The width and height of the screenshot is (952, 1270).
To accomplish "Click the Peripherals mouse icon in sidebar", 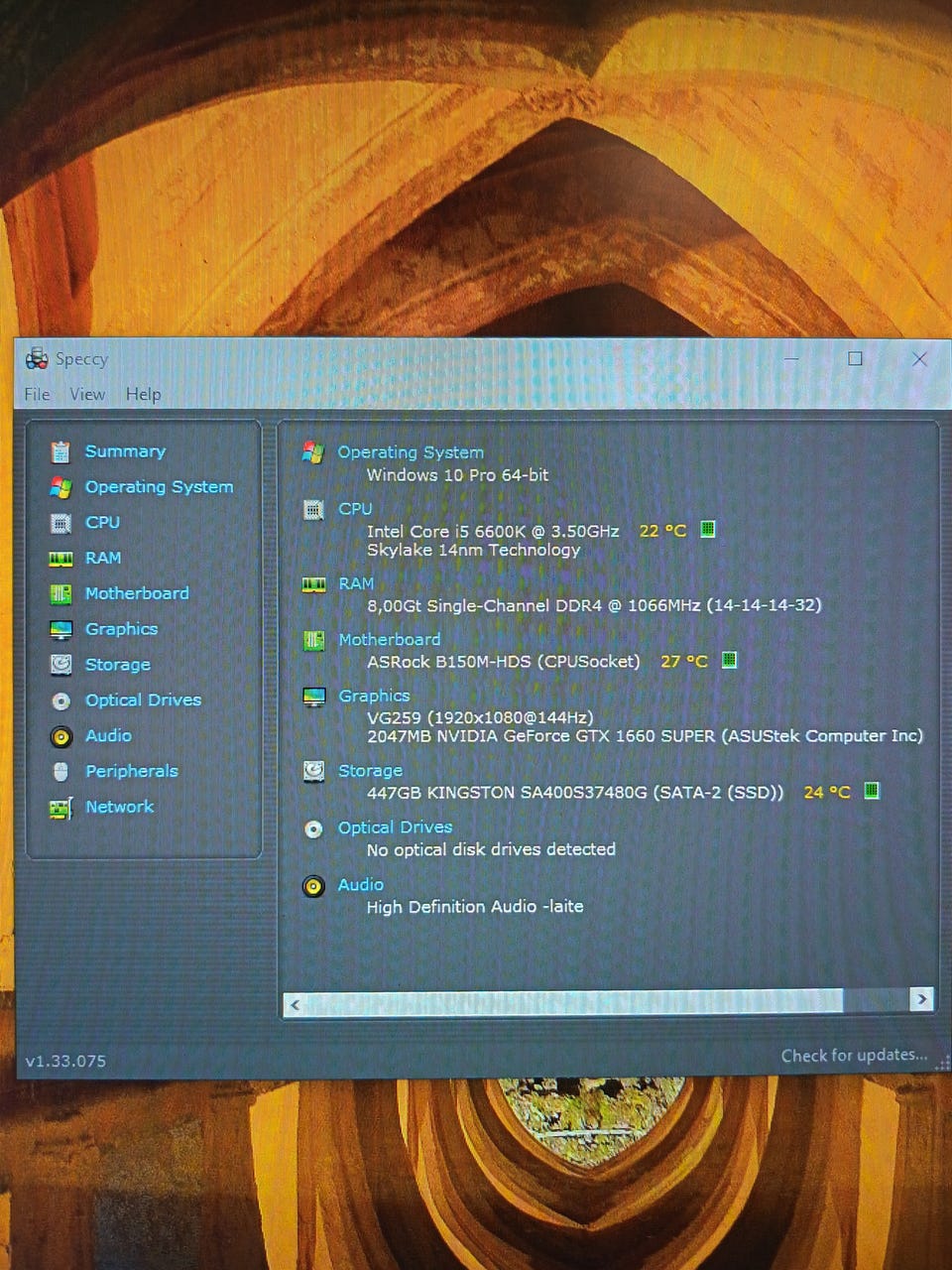I will tap(60, 771).
